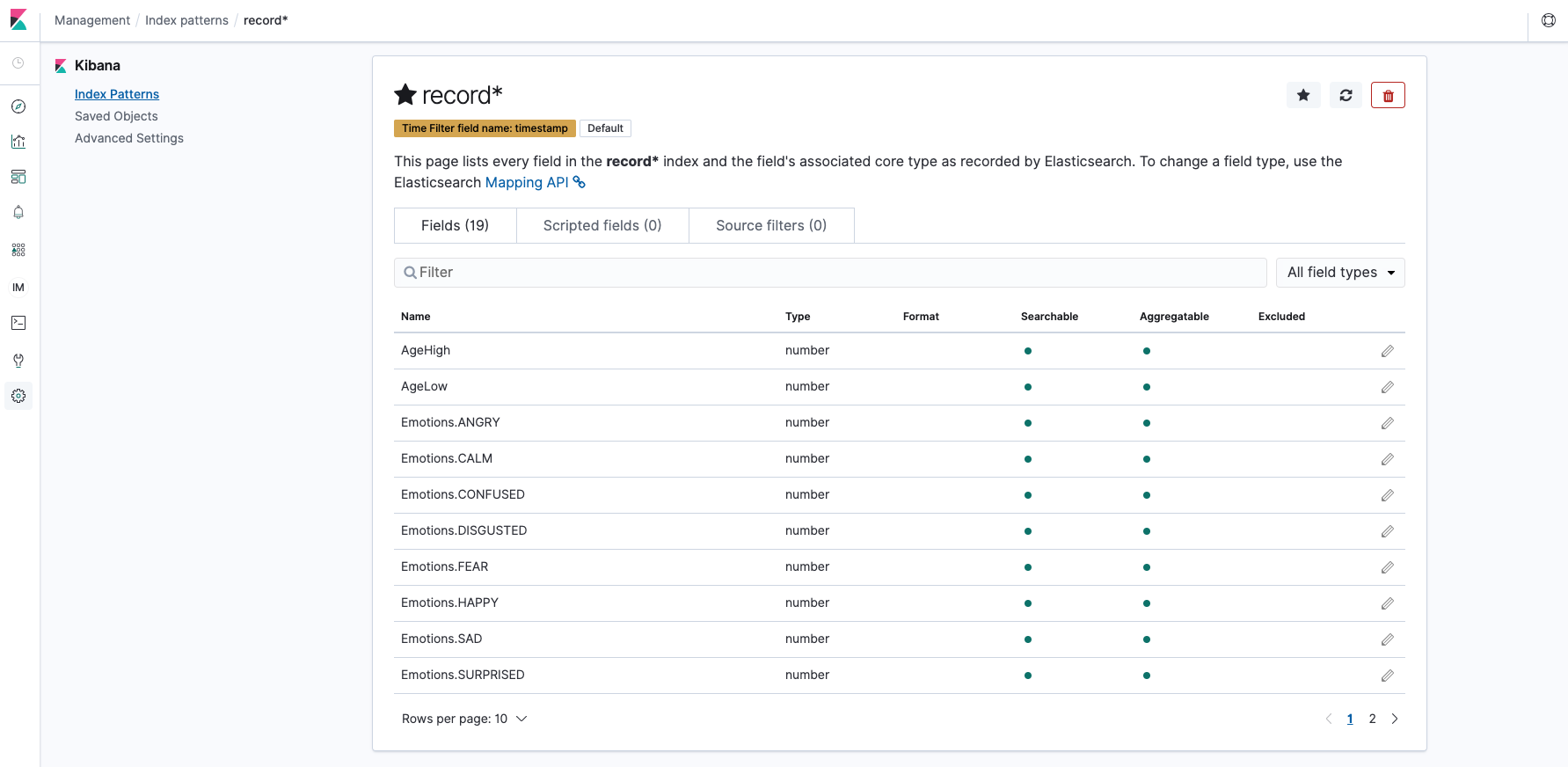Click the Filter search field
Viewport: 1568px width, 767px height.
830,273
